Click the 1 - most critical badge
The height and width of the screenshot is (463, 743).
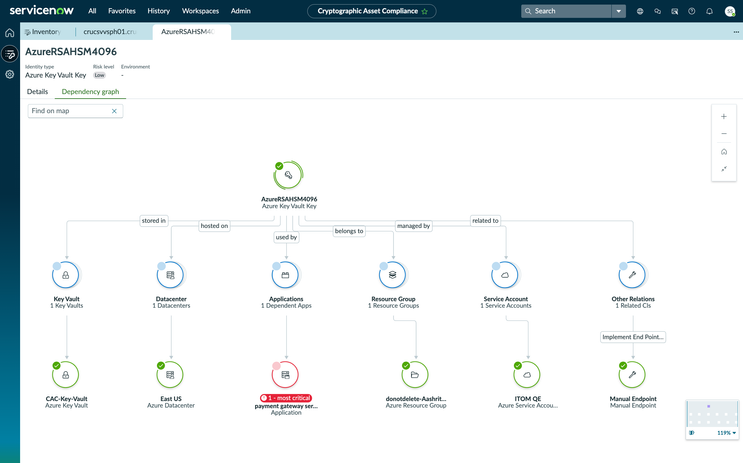point(286,398)
